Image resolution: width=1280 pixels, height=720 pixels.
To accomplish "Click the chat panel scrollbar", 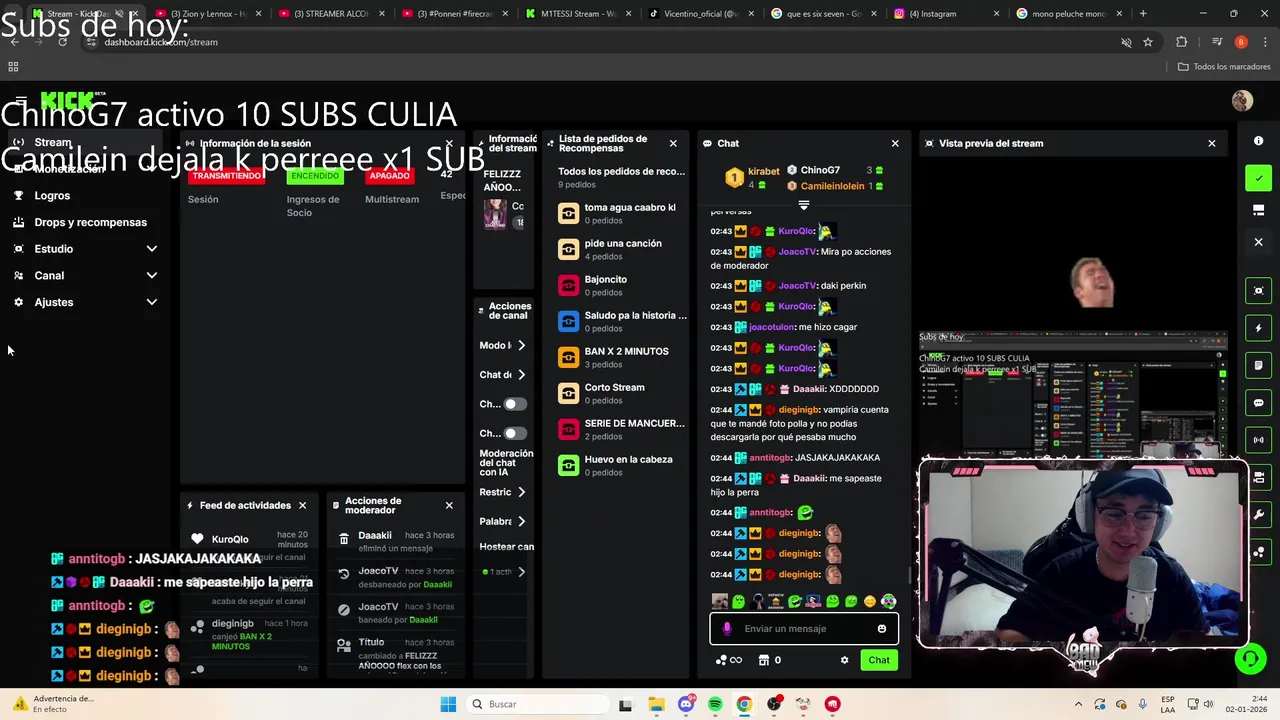I will tap(909, 575).
